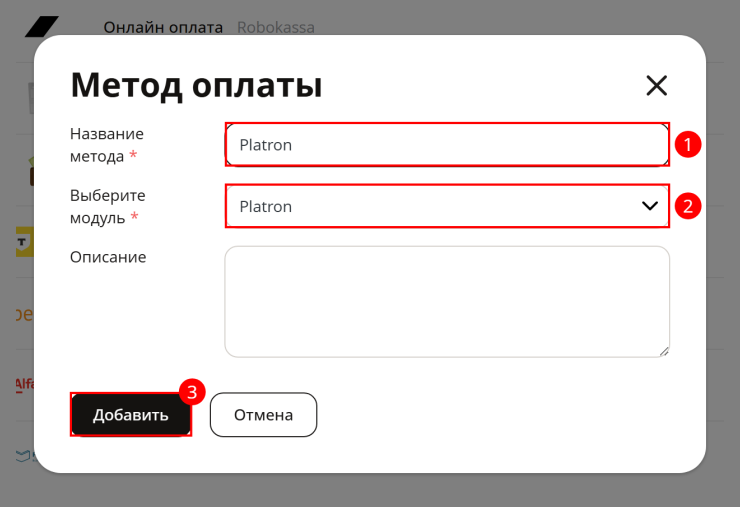Click the Выберите модуль label

tap(108, 206)
